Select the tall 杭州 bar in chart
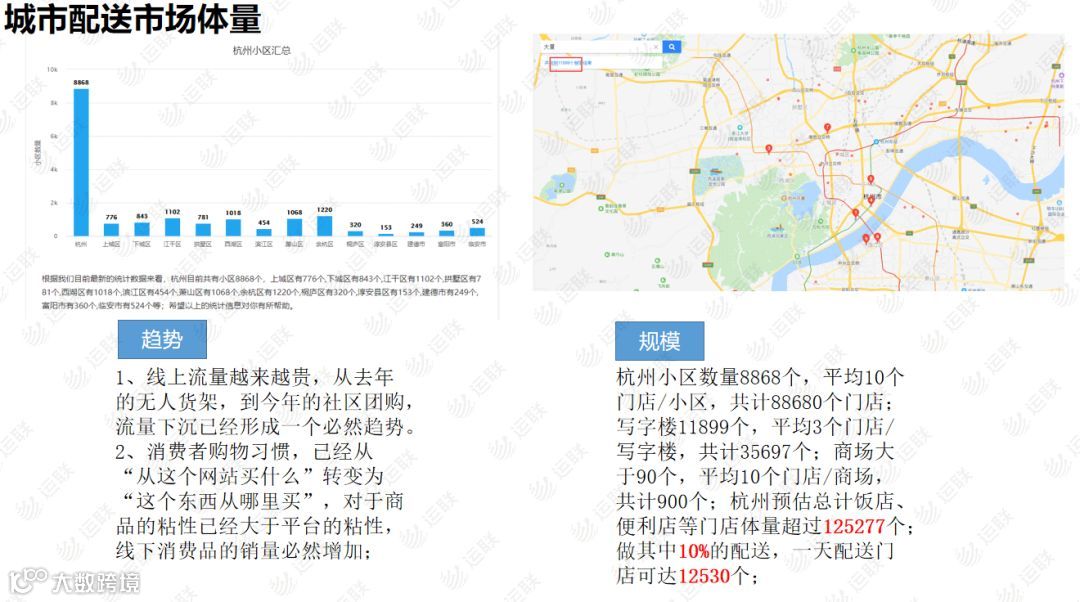The image size is (1080, 602). pyautogui.click(x=81, y=163)
